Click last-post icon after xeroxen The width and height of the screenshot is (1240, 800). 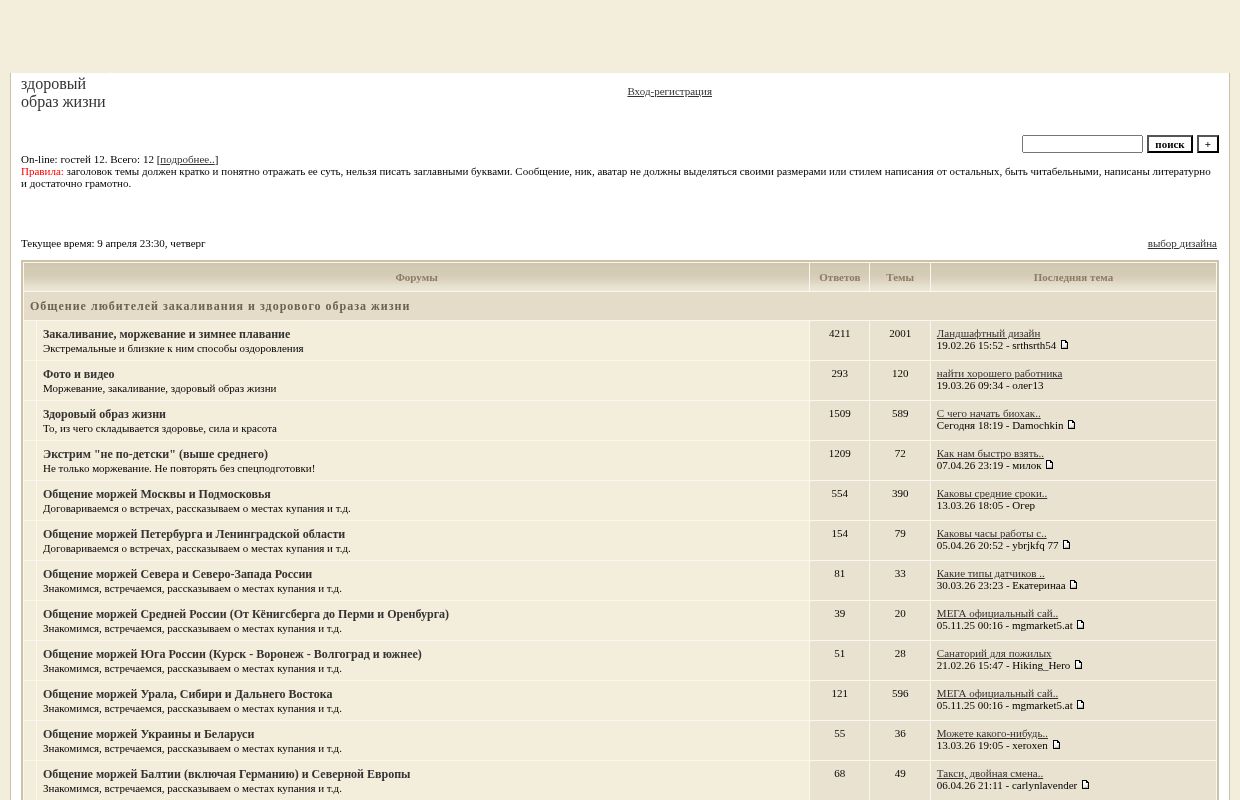click(1056, 745)
